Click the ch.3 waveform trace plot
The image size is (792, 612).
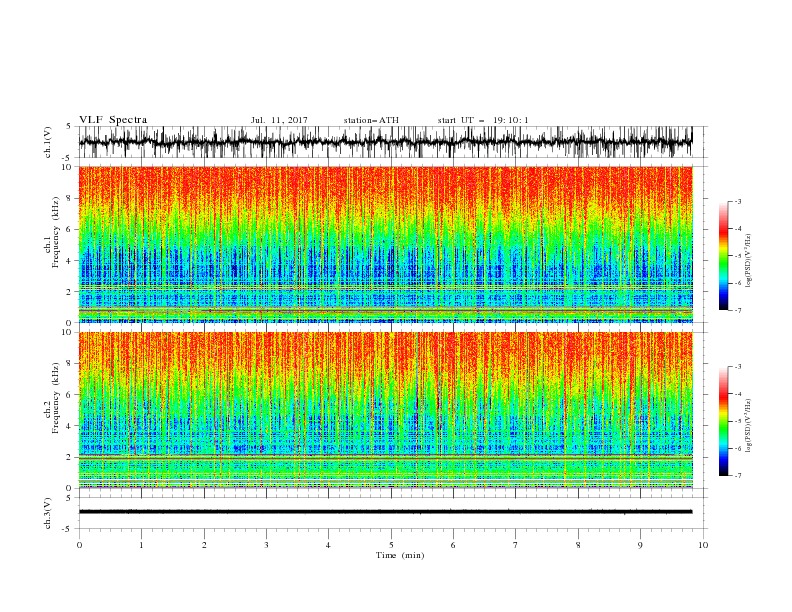(385, 512)
